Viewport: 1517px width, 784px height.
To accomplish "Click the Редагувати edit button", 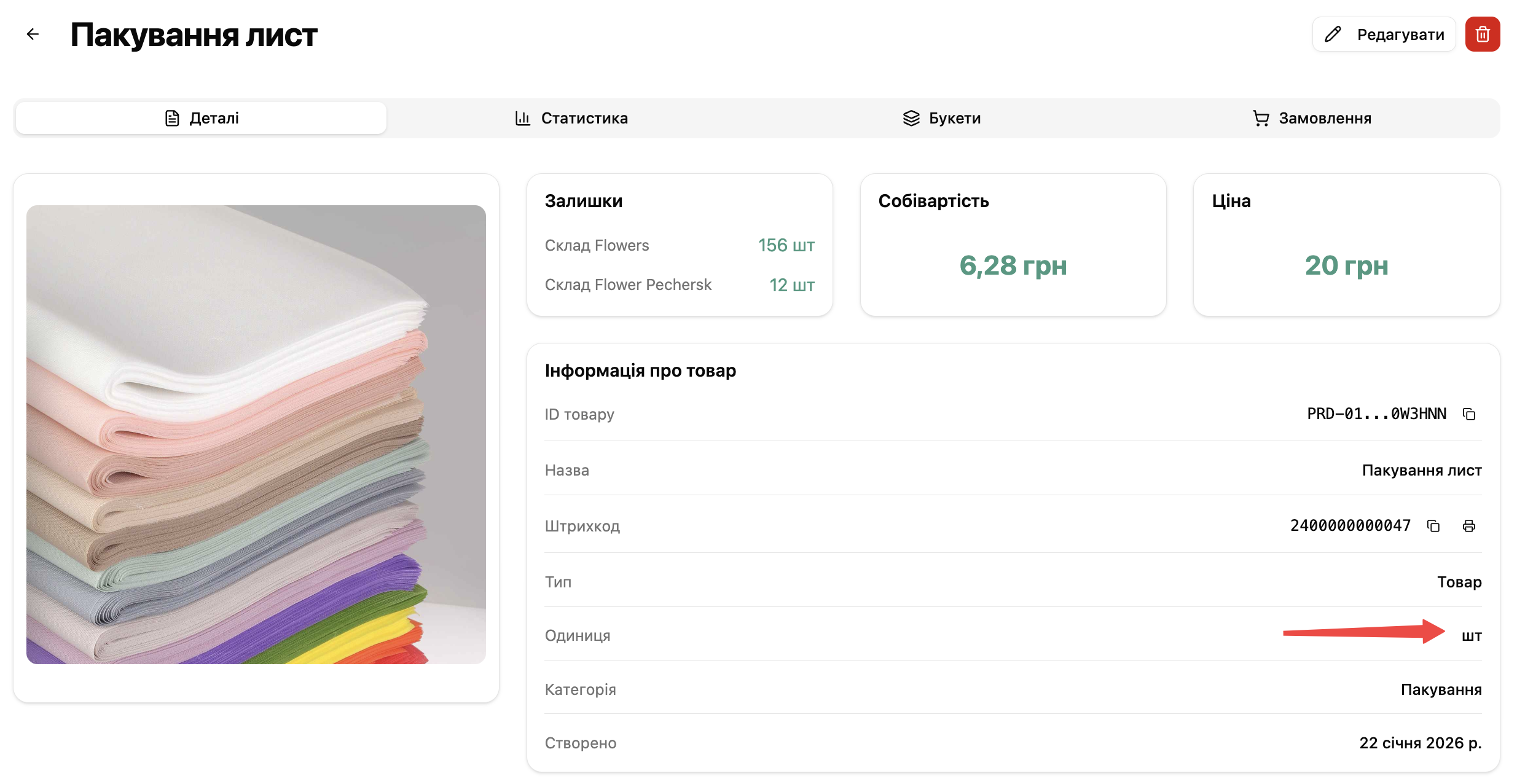I will click(x=1384, y=34).
